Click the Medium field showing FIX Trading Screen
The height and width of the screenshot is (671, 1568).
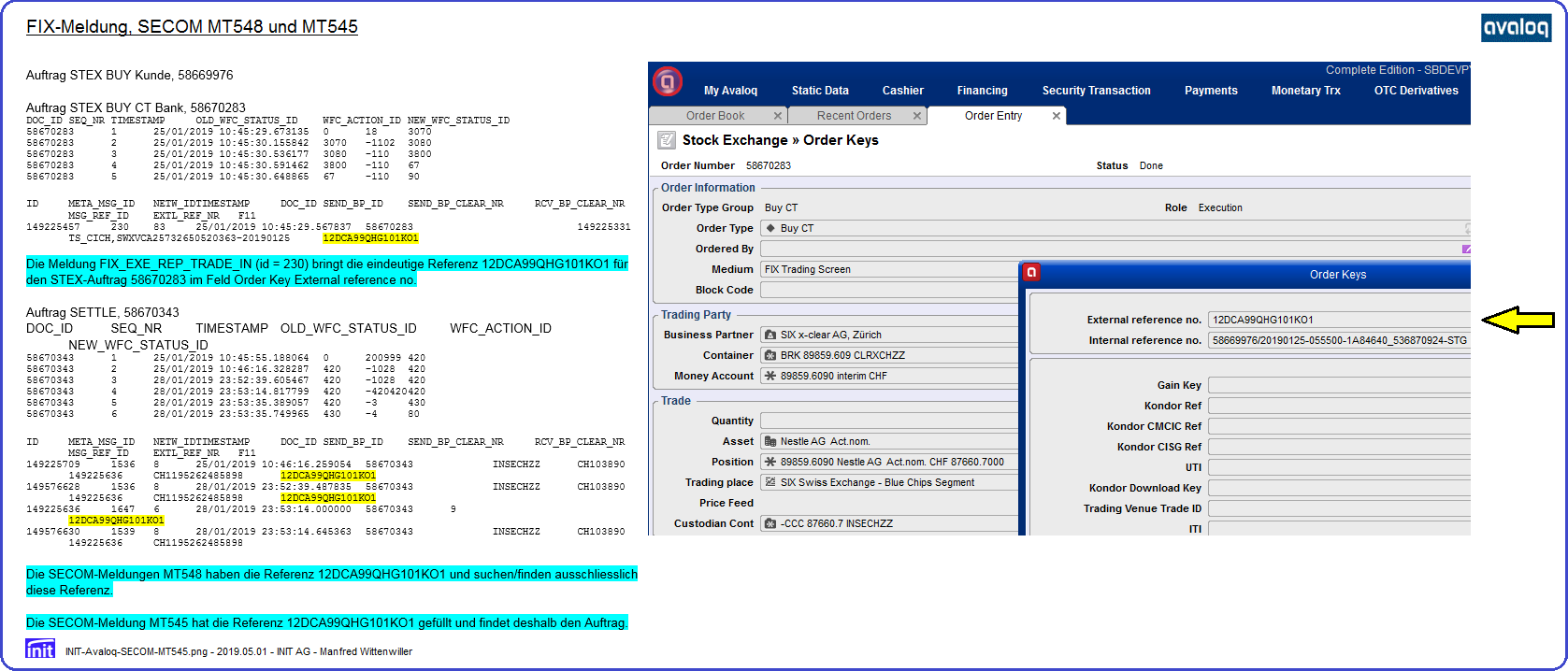coord(889,269)
